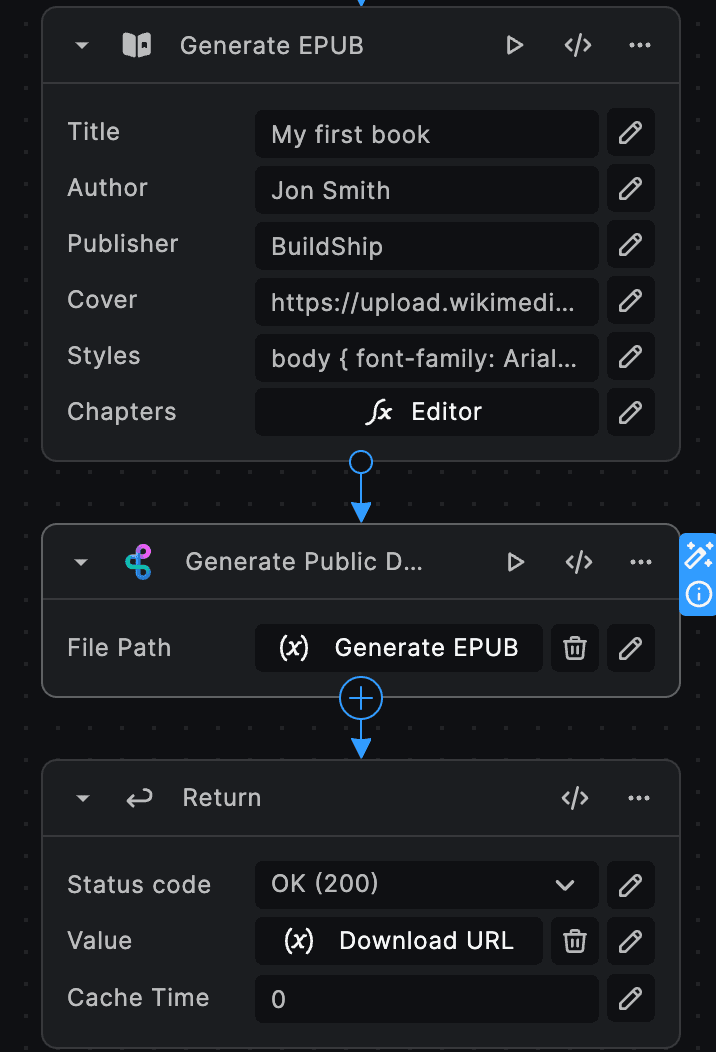Image resolution: width=716 pixels, height=1052 pixels.
Task: Play the Generate Public Download node
Action: click(515, 562)
